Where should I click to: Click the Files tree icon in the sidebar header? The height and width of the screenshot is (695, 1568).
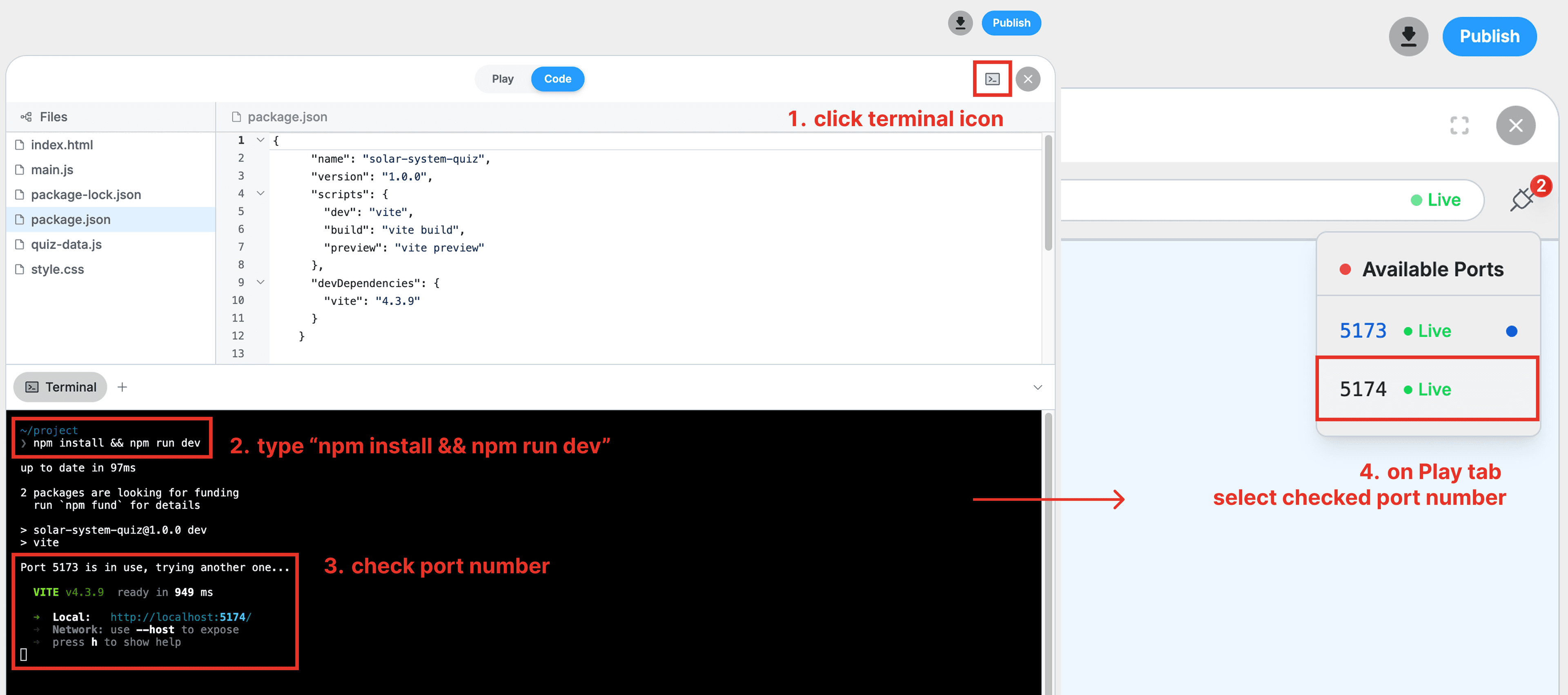coord(26,117)
